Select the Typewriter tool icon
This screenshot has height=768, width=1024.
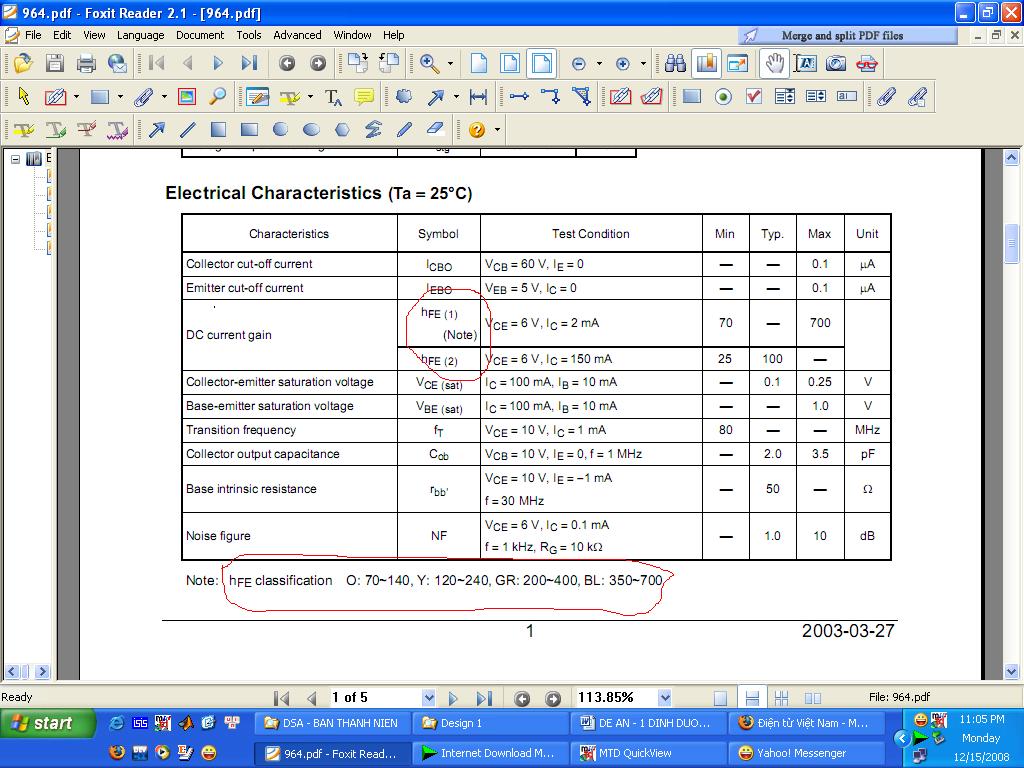pos(334,97)
